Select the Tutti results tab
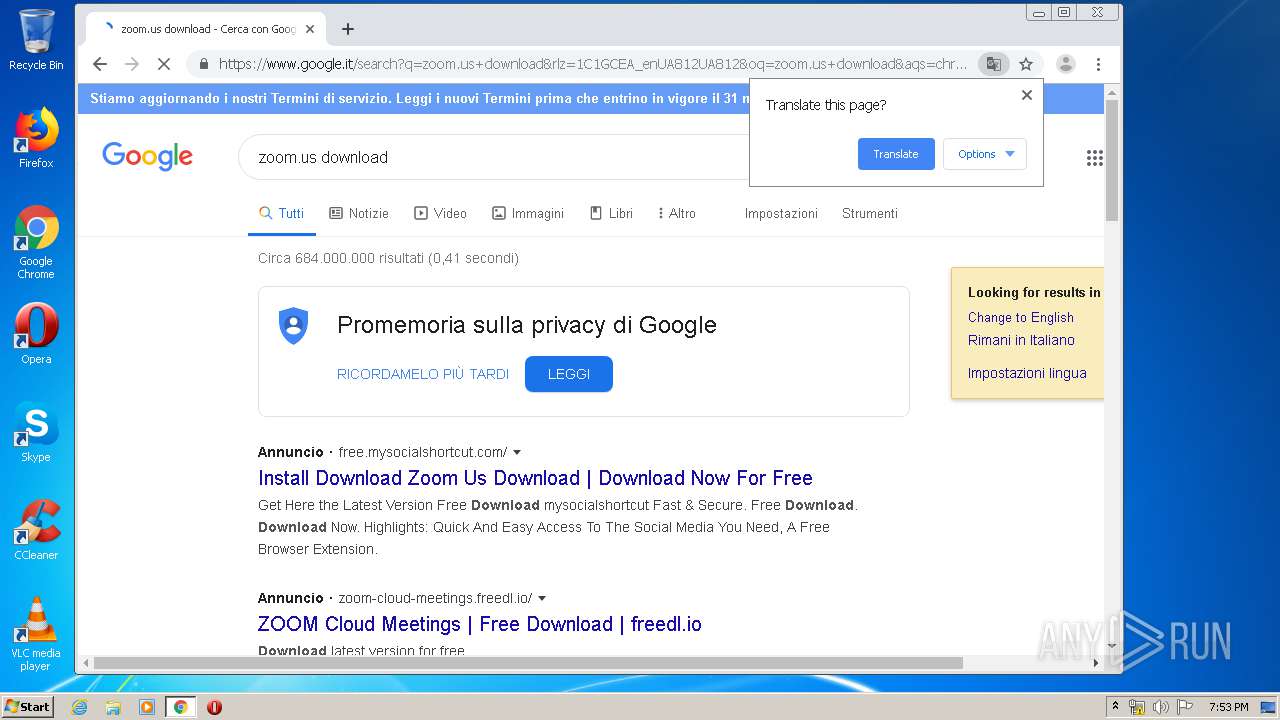This screenshot has width=1280, height=720. click(281, 213)
